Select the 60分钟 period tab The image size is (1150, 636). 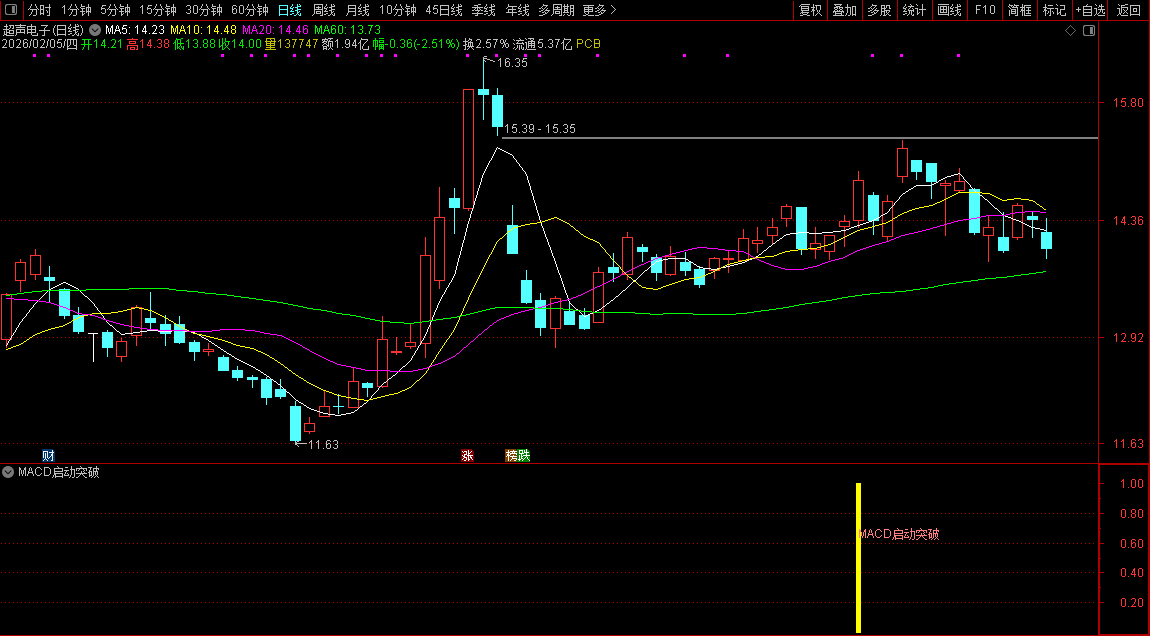pyautogui.click(x=249, y=10)
